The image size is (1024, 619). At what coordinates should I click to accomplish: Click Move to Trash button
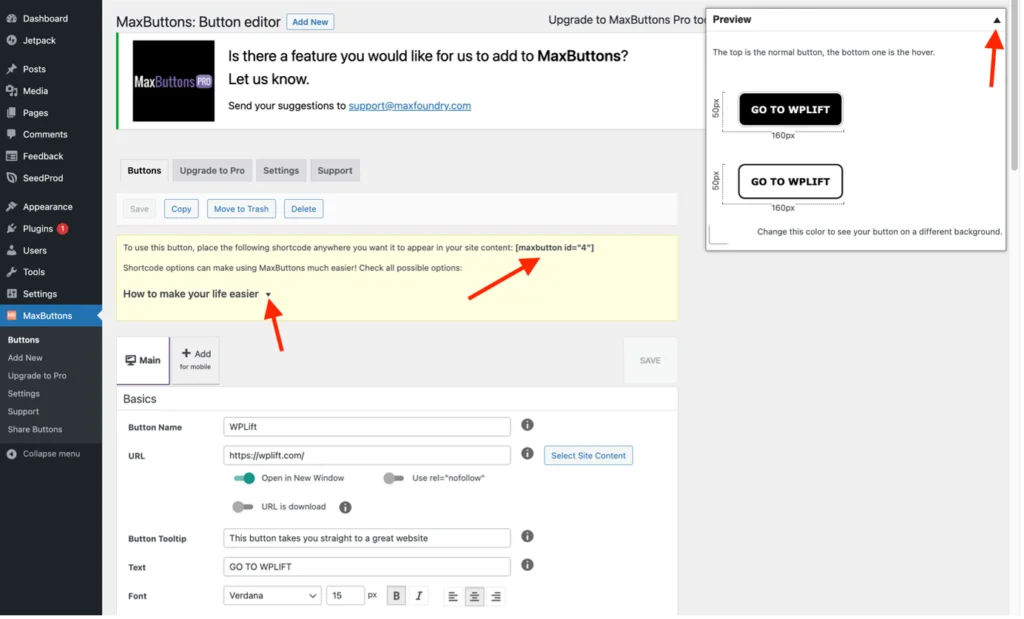coord(241,209)
